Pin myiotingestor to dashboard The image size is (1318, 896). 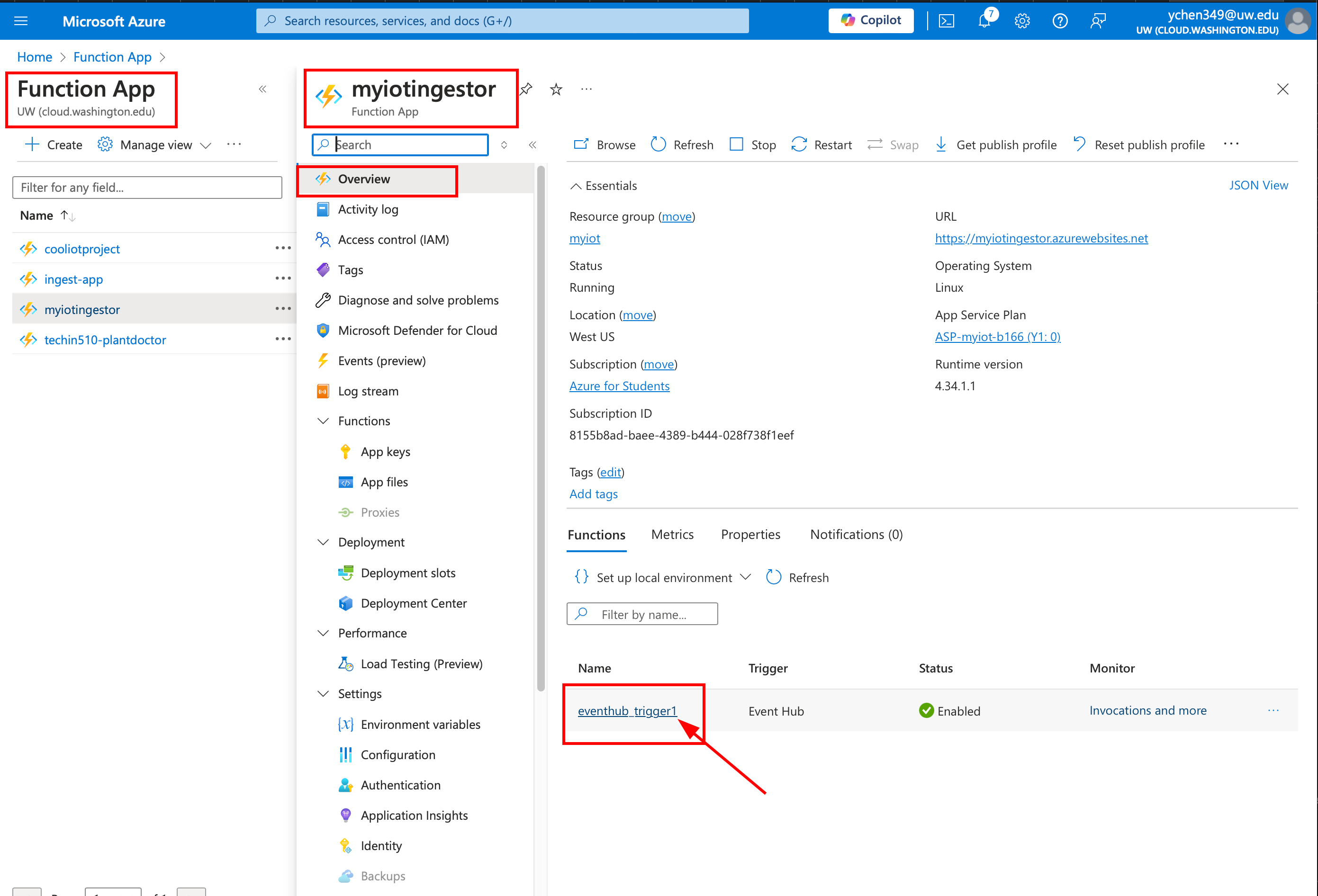pos(527,89)
